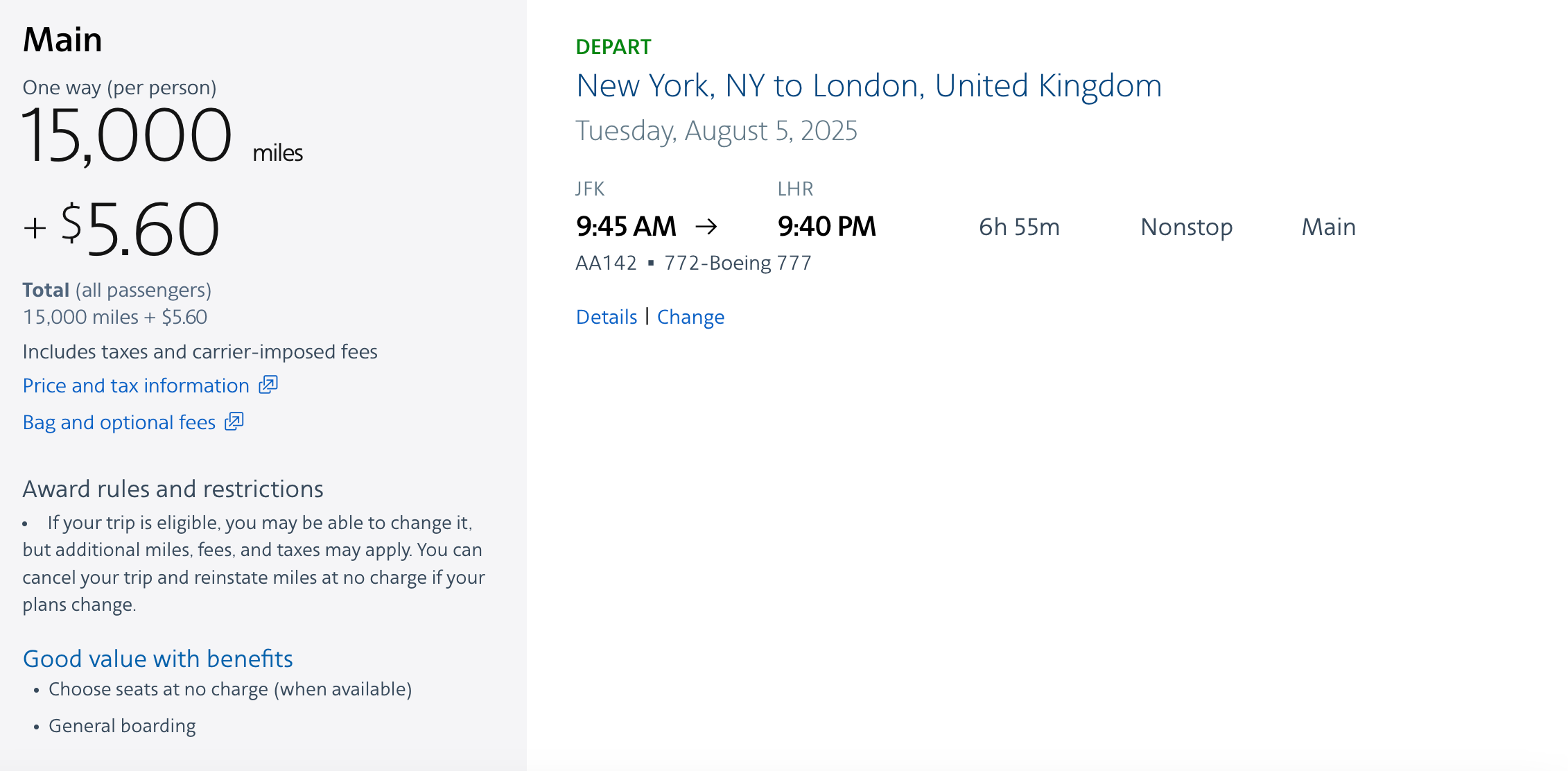Click the external-link icon beside Price and tax information
The image size is (1568, 771).
(268, 385)
